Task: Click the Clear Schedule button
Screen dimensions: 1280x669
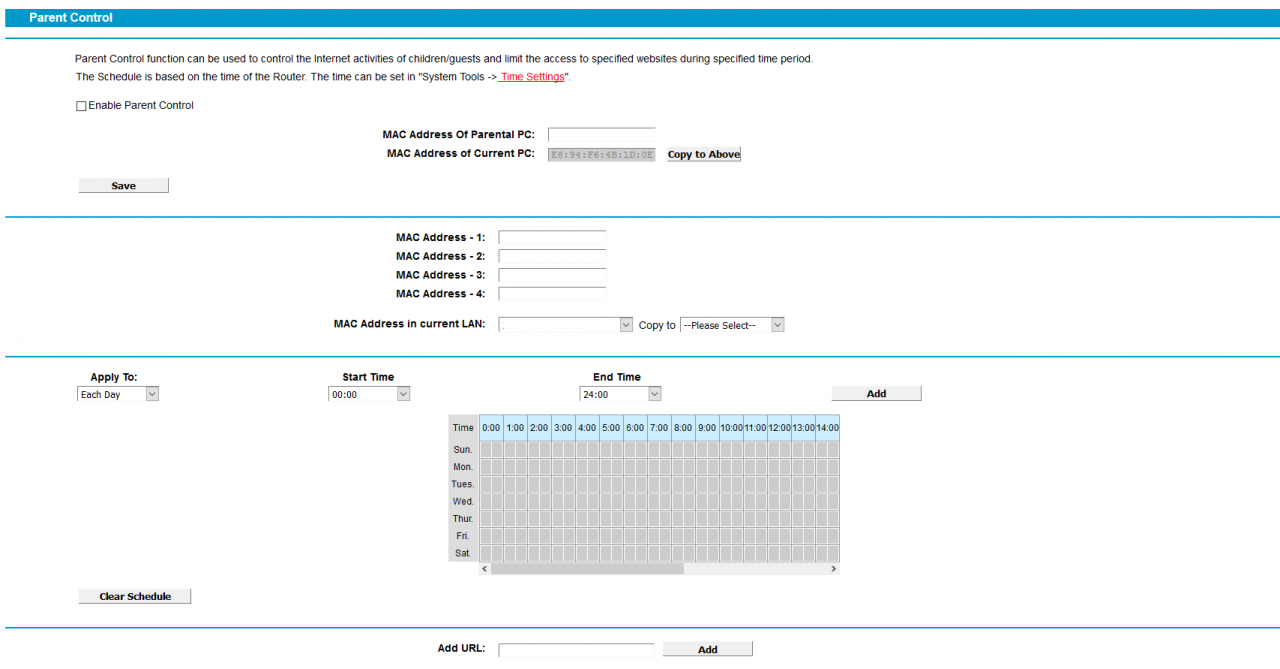Action: [135, 596]
